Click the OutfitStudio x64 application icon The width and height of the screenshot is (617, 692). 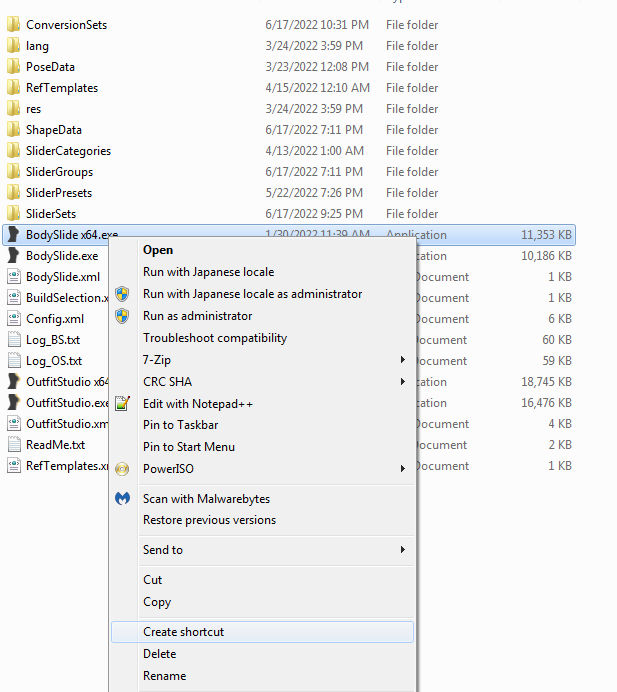pyautogui.click(x=14, y=381)
